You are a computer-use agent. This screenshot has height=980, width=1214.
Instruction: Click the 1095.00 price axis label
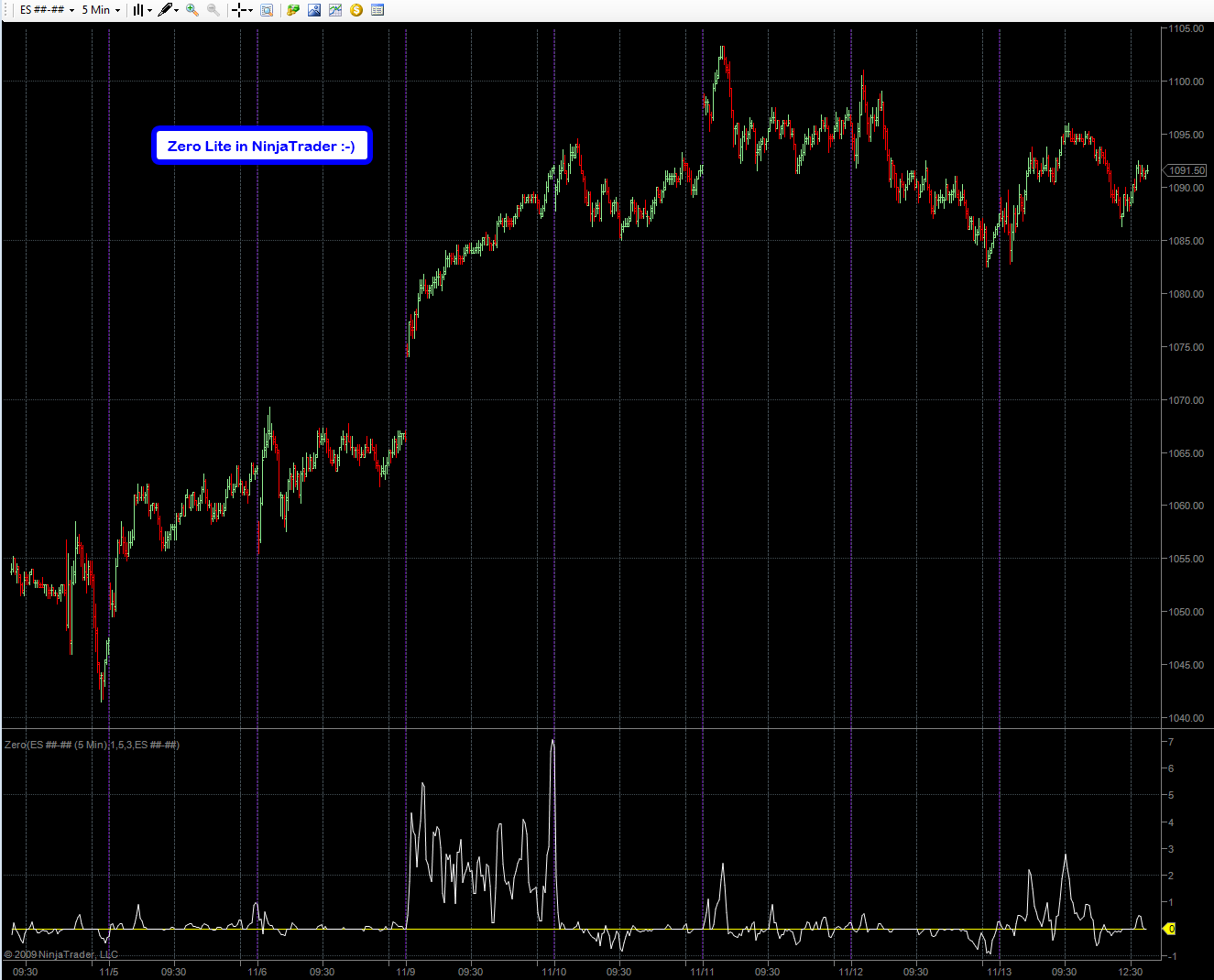click(x=1186, y=135)
